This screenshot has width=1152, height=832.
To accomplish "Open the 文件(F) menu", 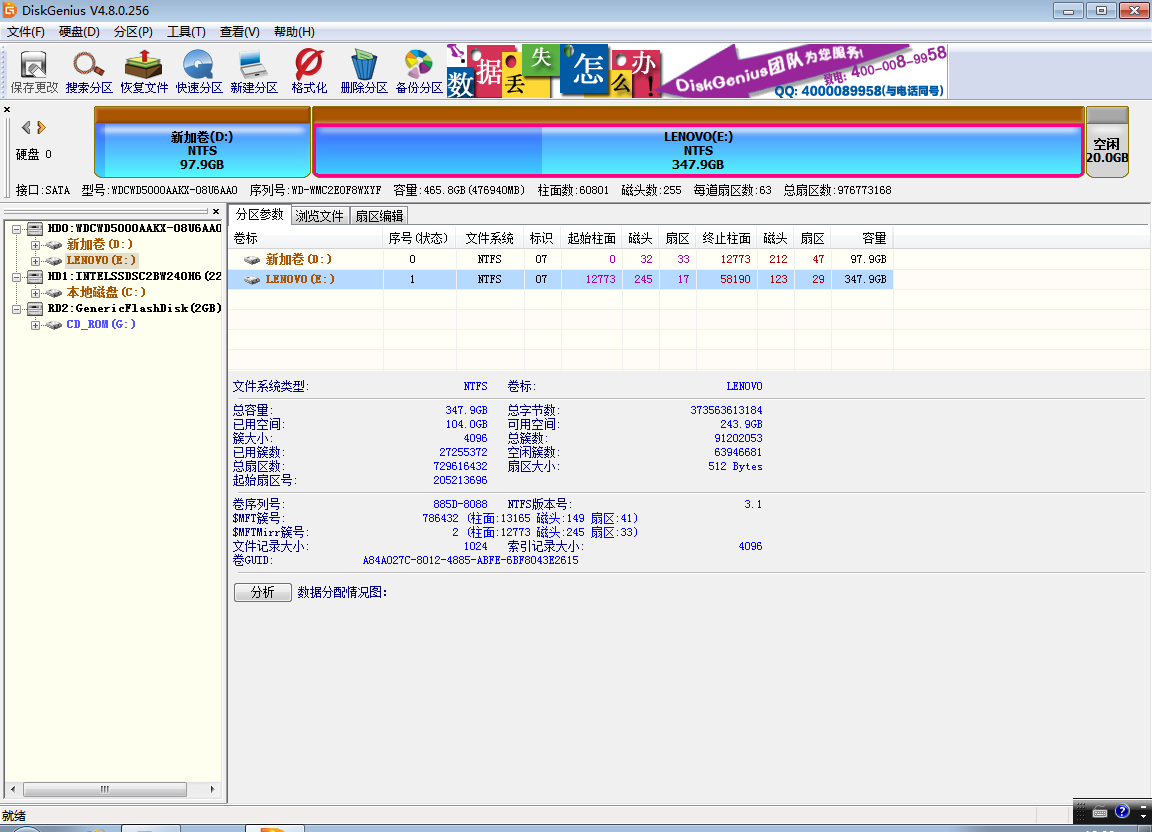I will point(26,32).
